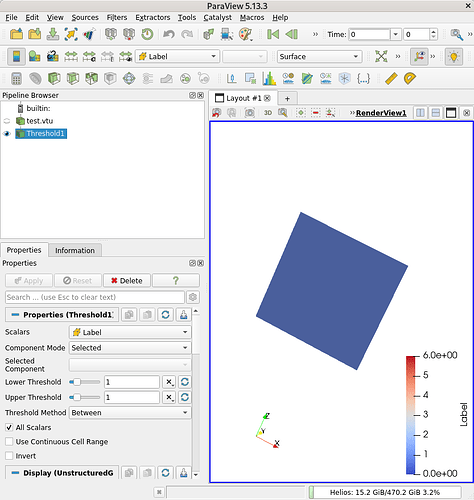Open the Filters menu
Screen dimensions: 474x500
[117, 17]
